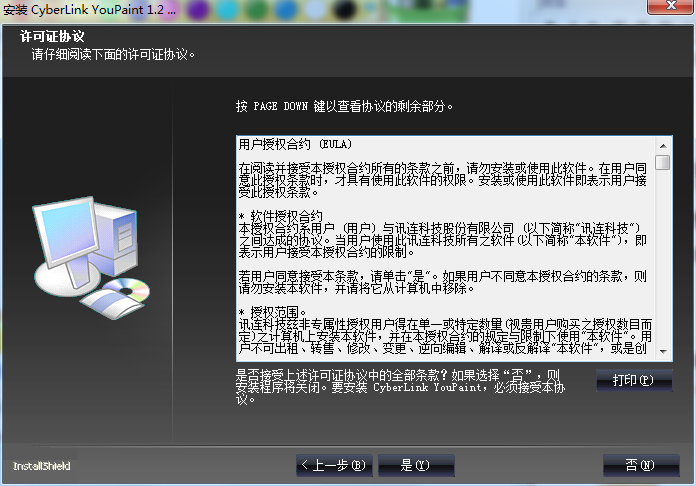Click the EULA scrollbar up arrow

pyautogui.click(x=663, y=146)
